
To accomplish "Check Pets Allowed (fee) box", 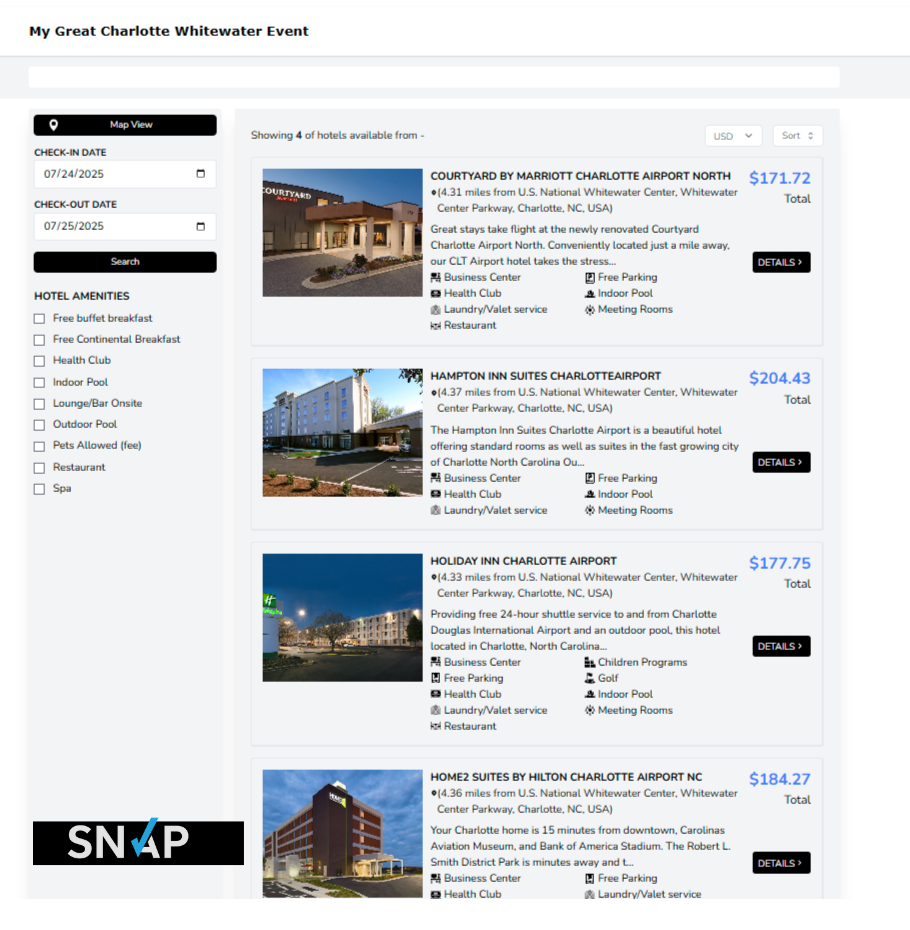I will click(39, 446).
